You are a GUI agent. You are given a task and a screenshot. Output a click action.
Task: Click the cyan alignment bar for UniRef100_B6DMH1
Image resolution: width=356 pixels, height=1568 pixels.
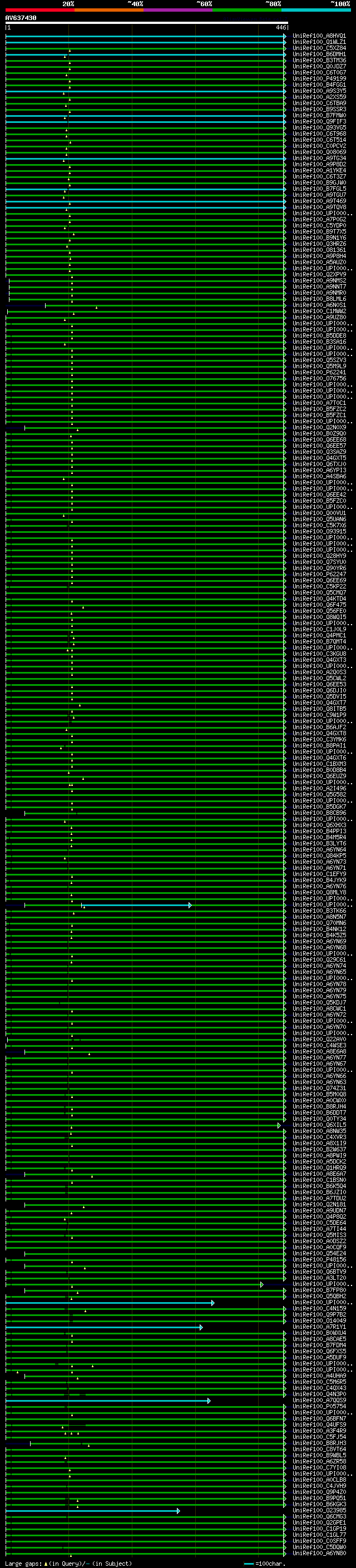[145, 54]
